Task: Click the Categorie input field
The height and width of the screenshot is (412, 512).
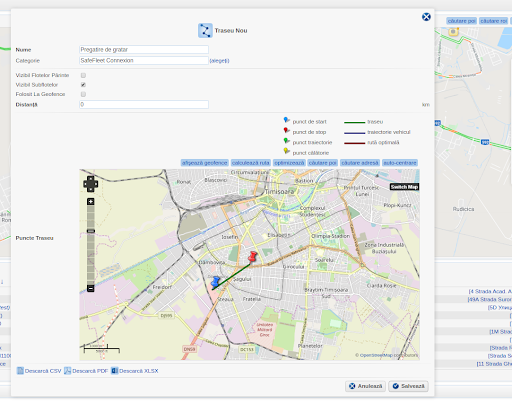Action: coord(144,60)
